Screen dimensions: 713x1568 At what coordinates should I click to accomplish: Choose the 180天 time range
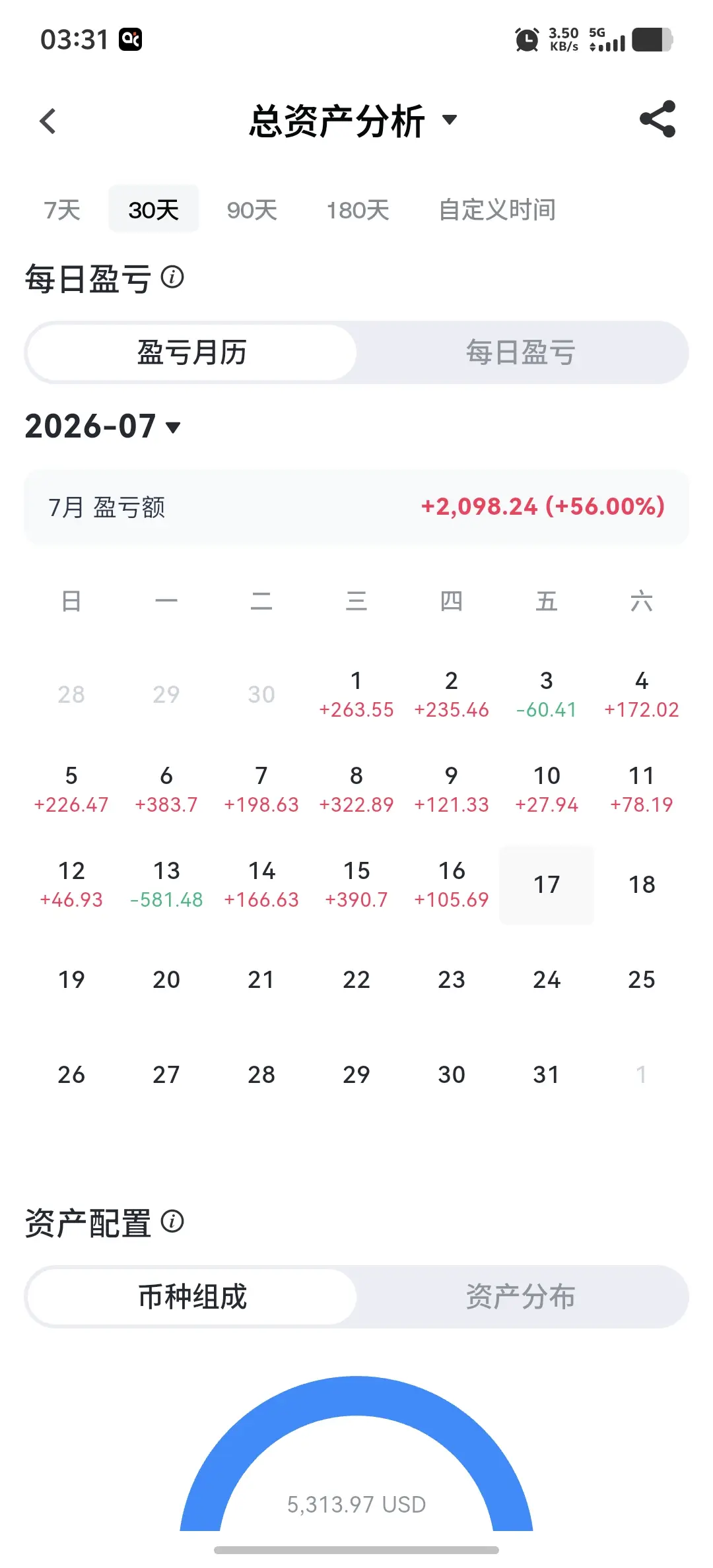click(x=358, y=210)
